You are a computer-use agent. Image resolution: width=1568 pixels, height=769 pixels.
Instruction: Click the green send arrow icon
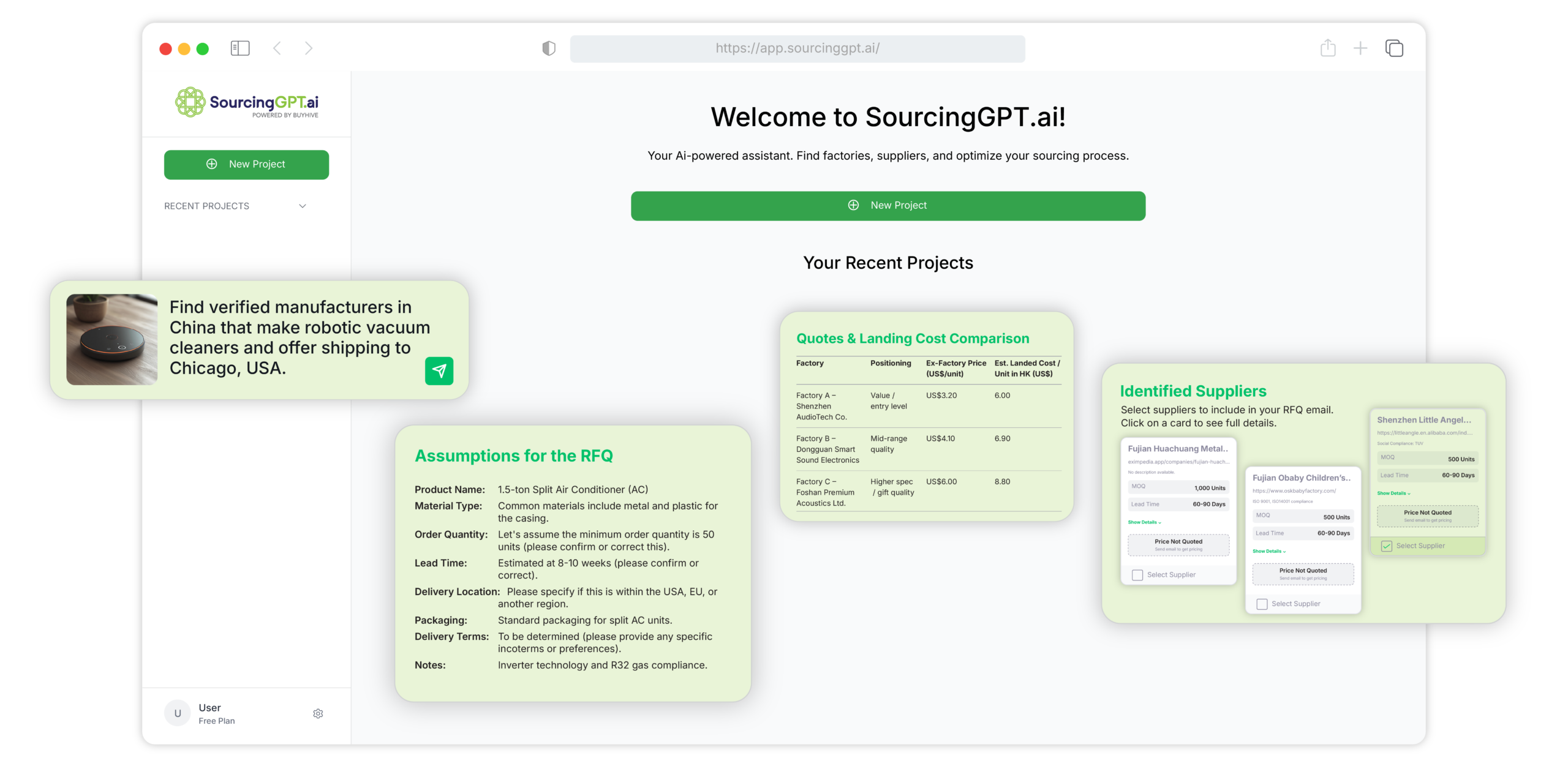click(x=439, y=370)
